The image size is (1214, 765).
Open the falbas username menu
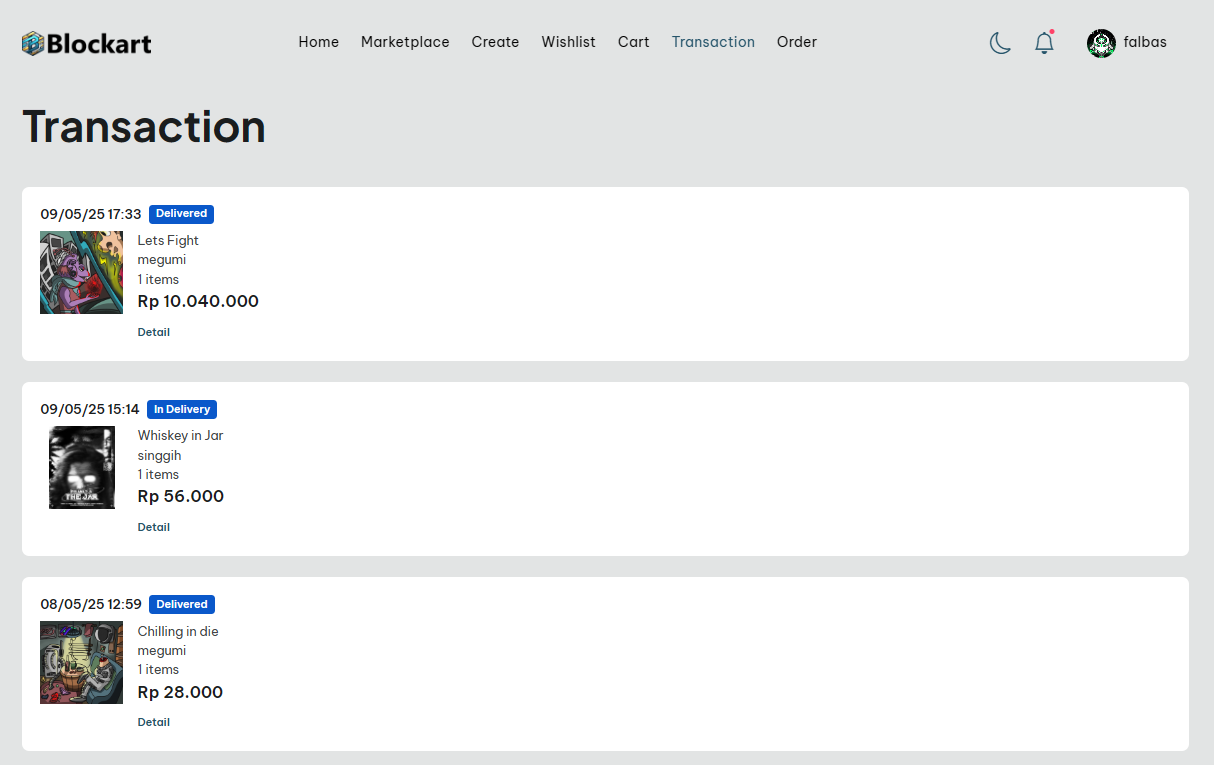click(1145, 42)
